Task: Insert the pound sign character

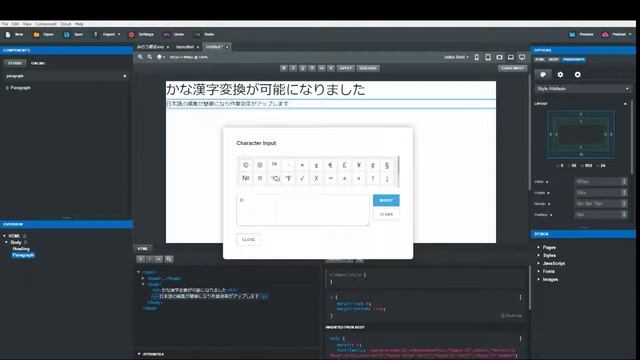Action: 344,165
